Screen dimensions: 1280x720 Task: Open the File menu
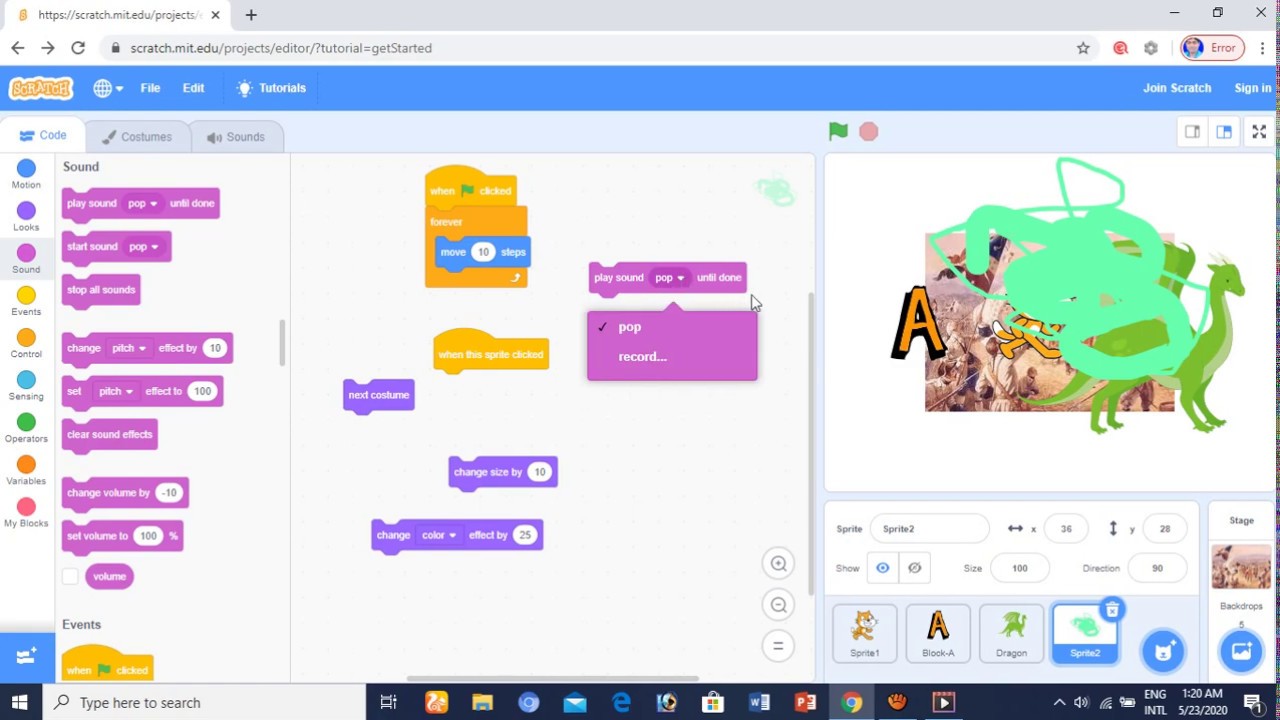pos(150,88)
